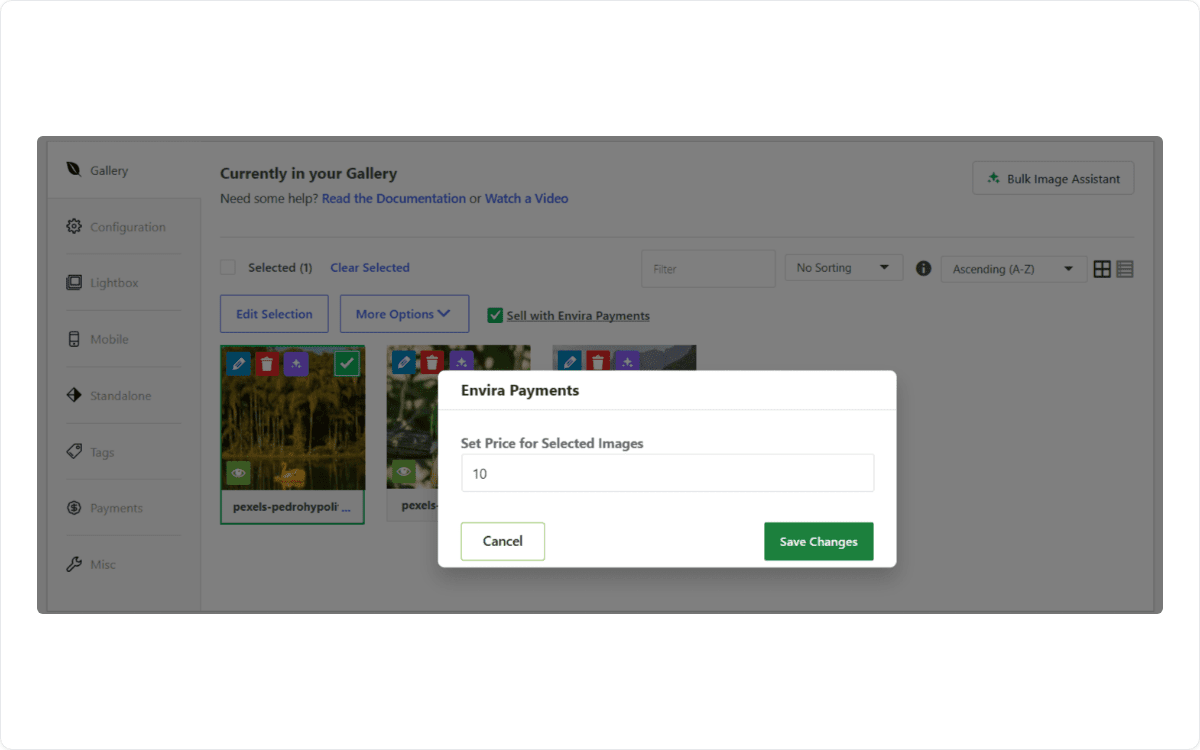Edit the pexels-pedrohypoli image with pencil icon
Image resolution: width=1200 pixels, height=750 pixels.
[238, 363]
